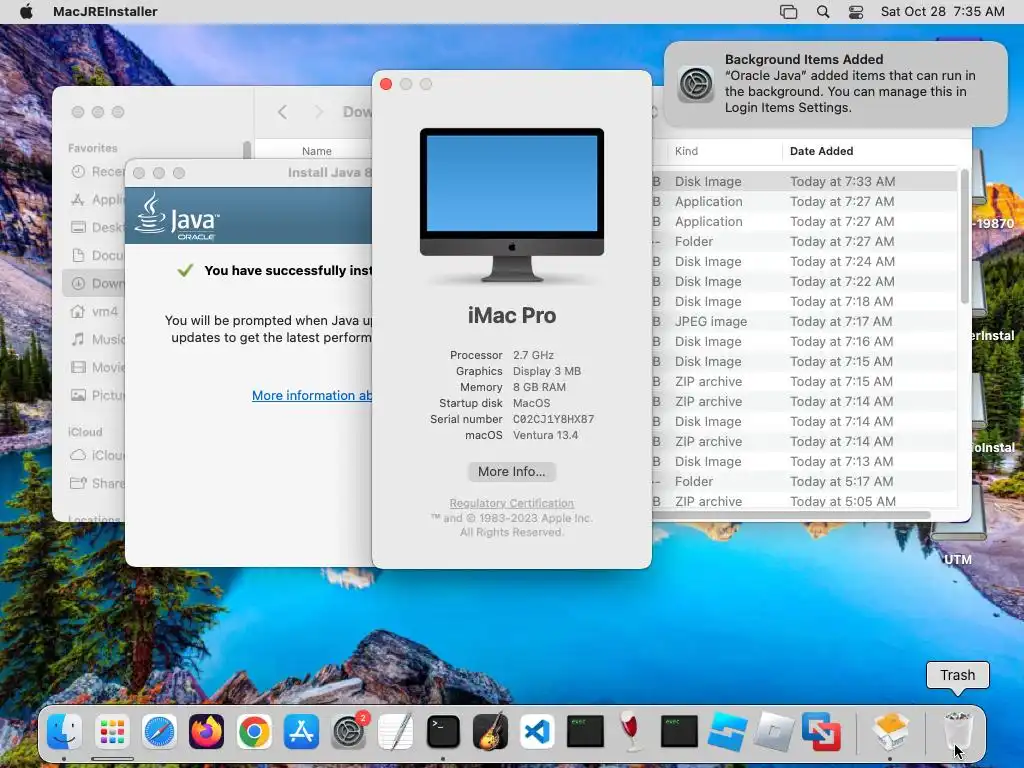
Task: Open GarageBand guitar icon in Dock
Action: tap(490, 731)
